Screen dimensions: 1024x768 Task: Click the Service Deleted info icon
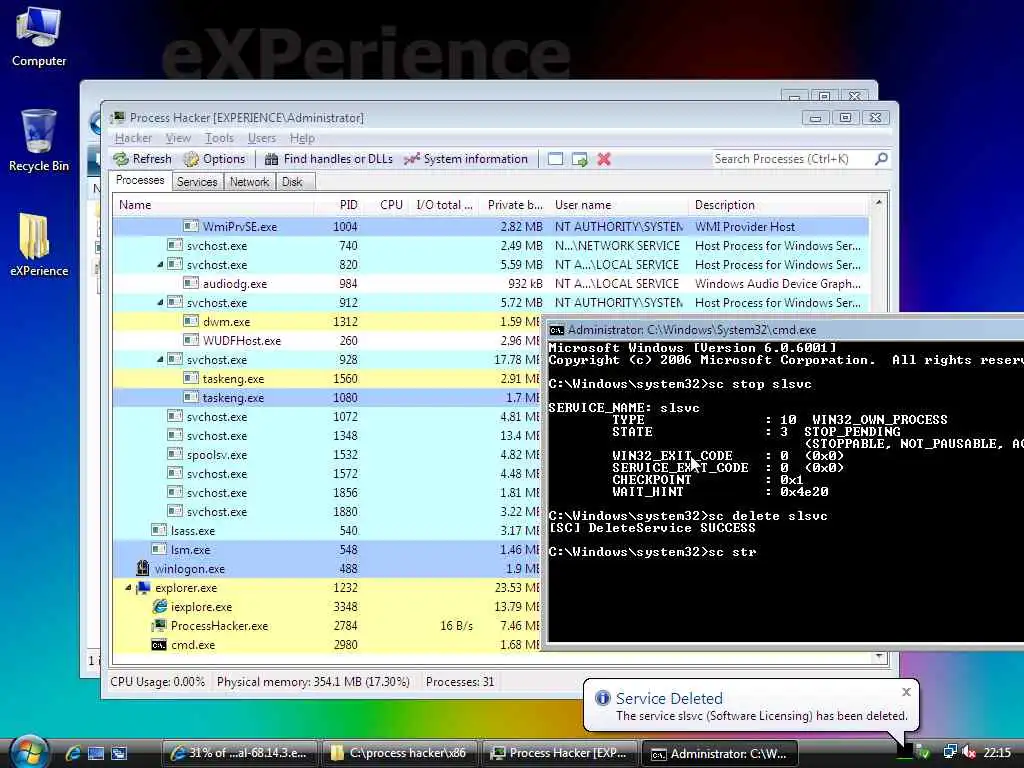[x=602, y=698]
